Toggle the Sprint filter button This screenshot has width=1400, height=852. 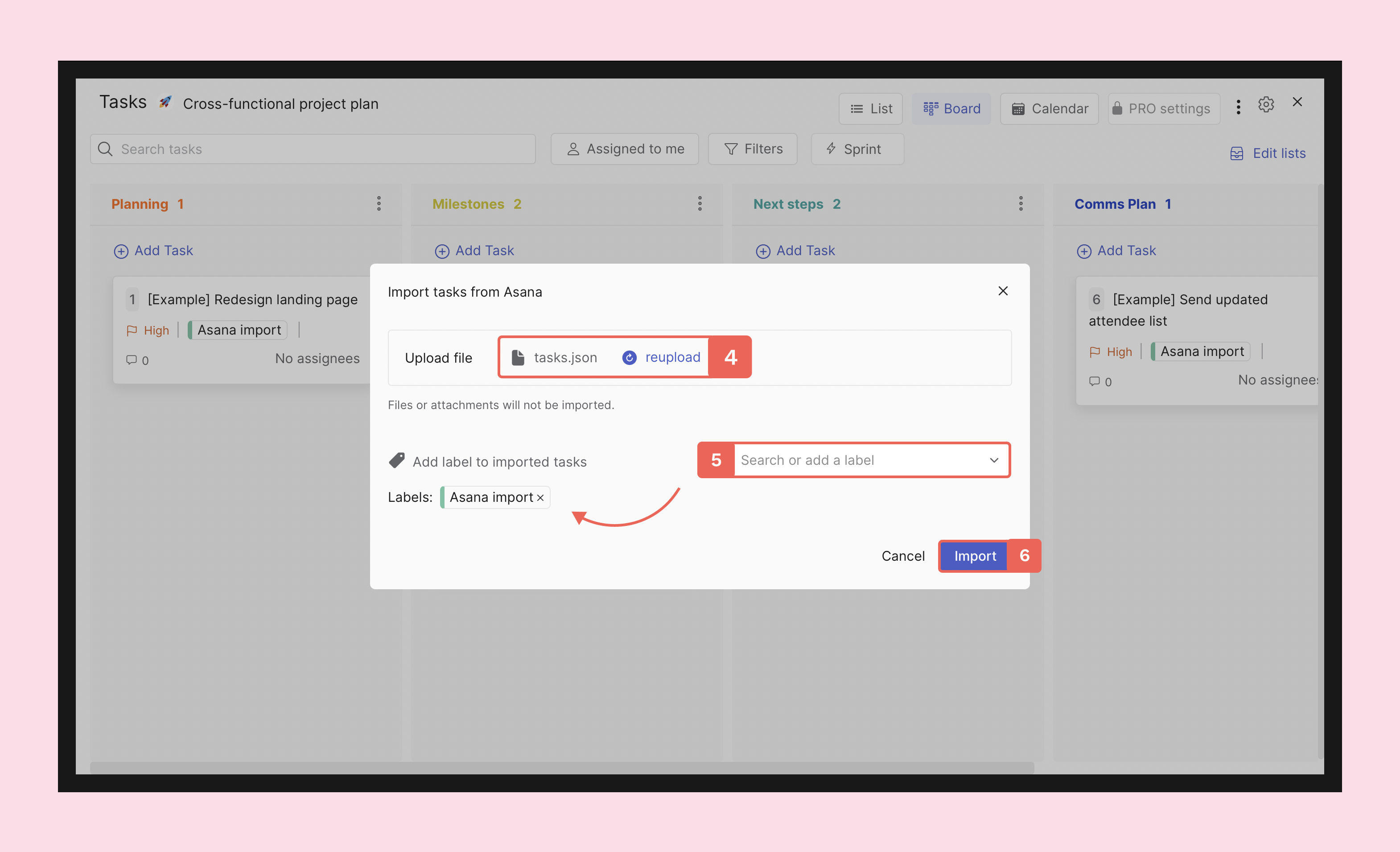[x=857, y=149]
